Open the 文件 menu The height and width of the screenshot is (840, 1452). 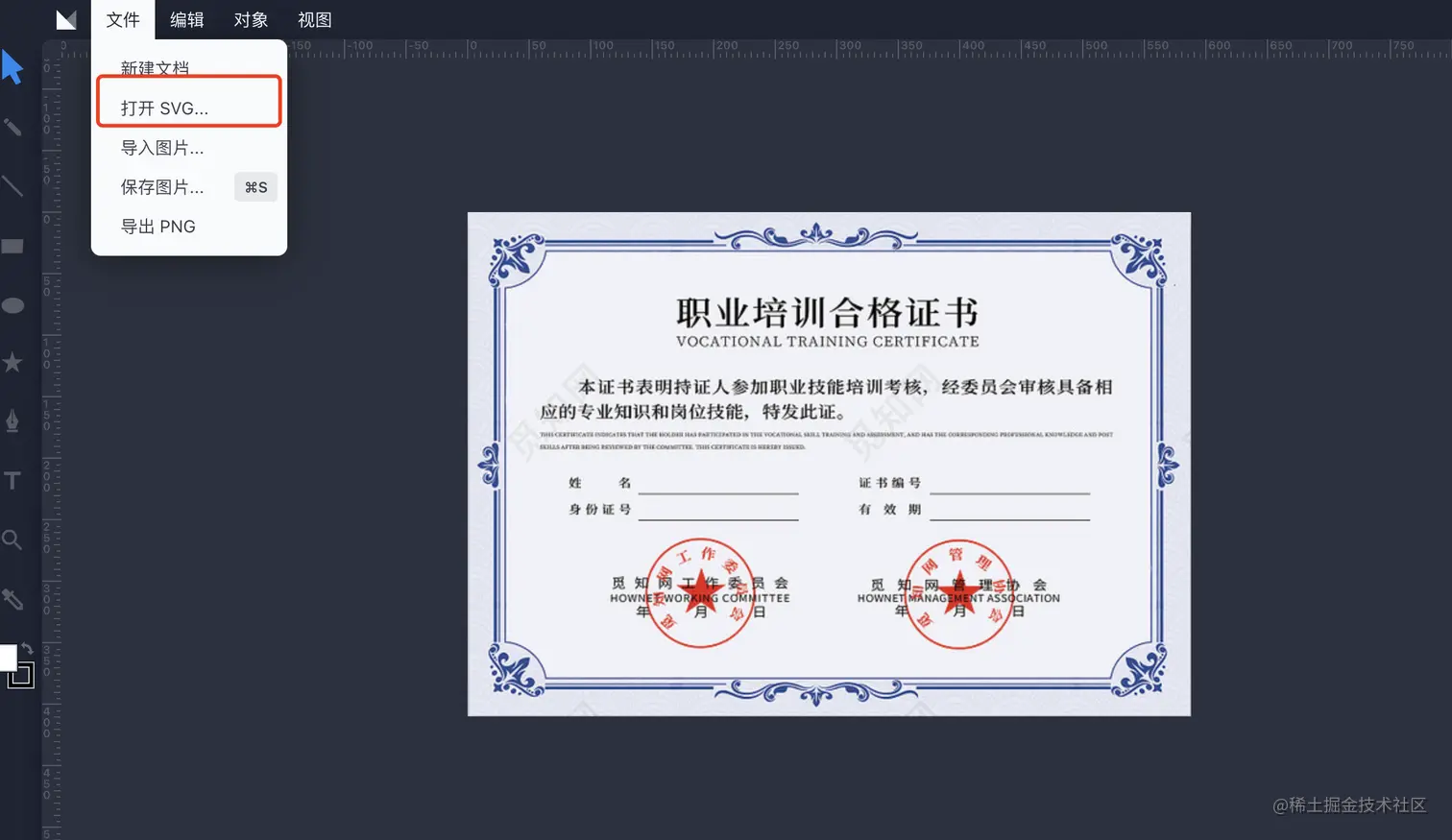point(123,19)
